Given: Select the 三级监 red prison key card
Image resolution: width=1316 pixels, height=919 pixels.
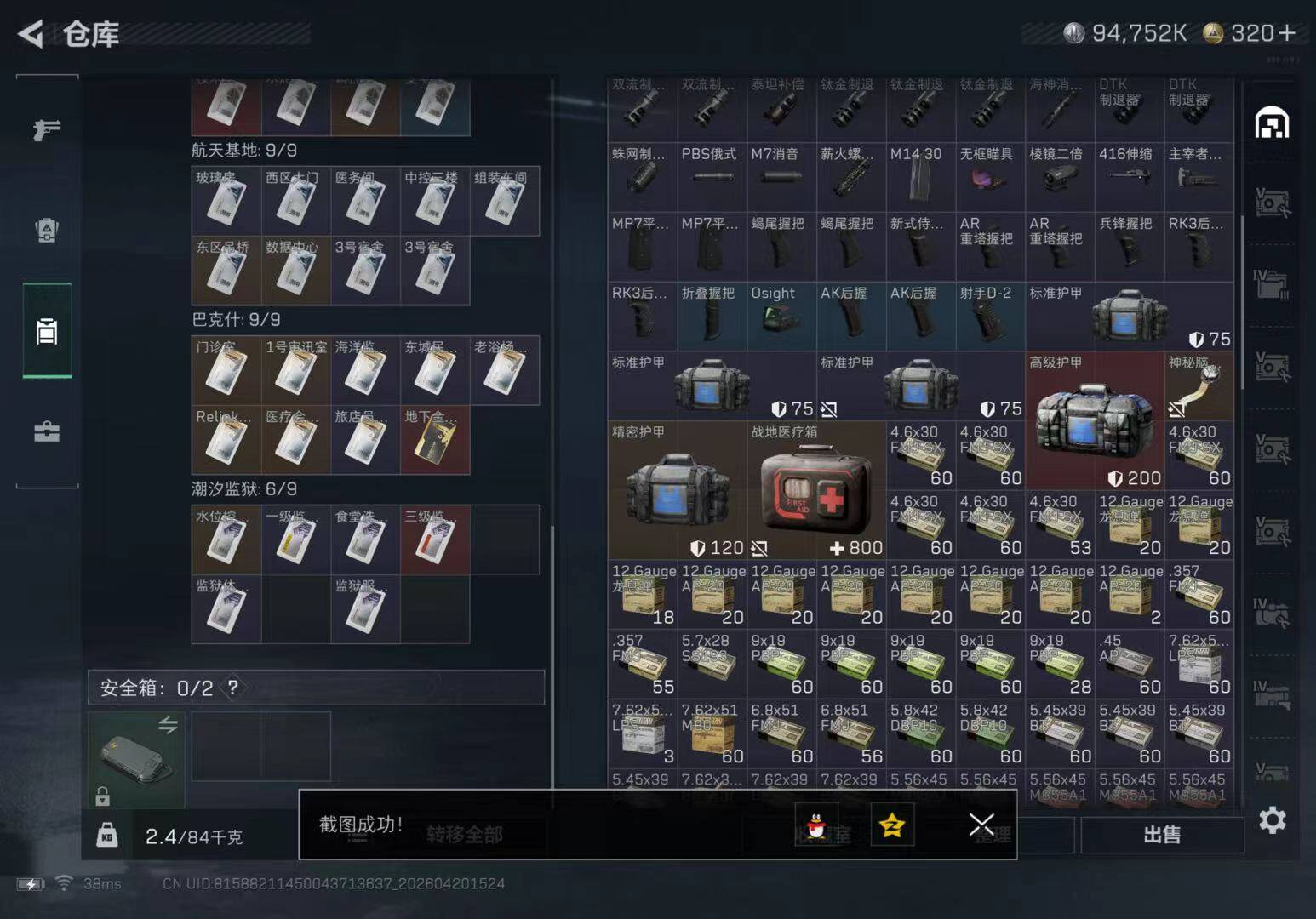Looking at the screenshot, I should tap(435, 539).
